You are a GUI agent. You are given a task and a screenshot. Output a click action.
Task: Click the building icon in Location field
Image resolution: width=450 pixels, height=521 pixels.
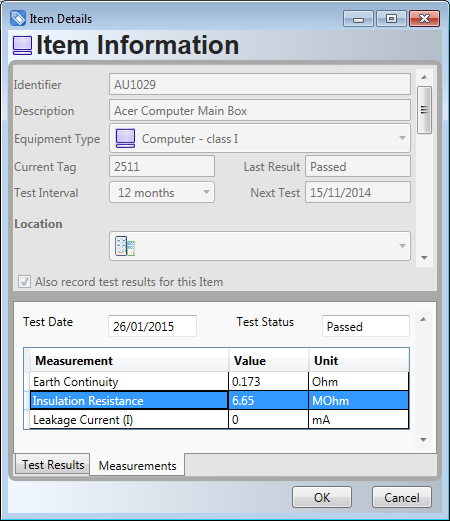(x=125, y=246)
